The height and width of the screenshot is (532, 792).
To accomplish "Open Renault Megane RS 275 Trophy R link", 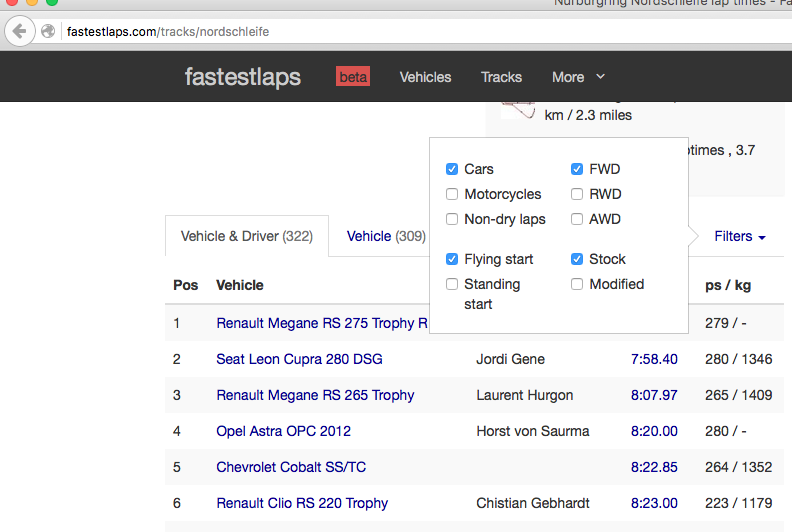I will 322,323.
